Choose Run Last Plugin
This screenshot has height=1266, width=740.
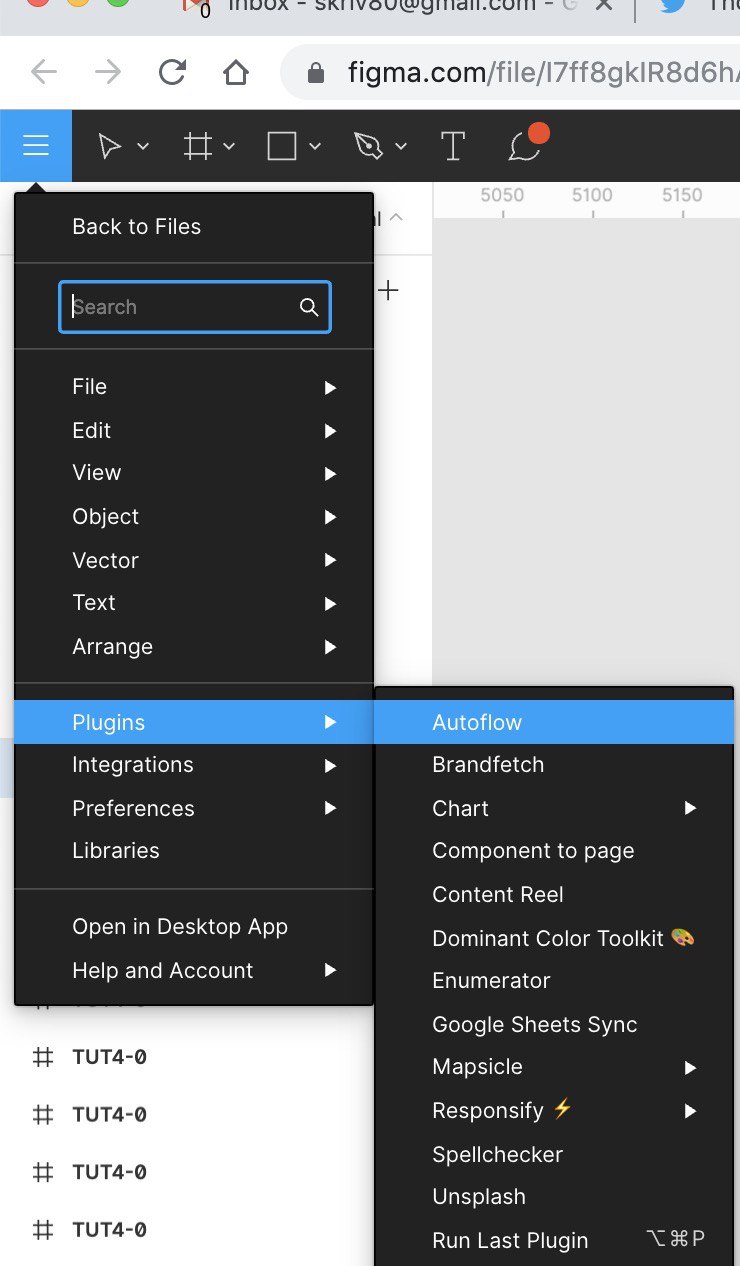554,1241
